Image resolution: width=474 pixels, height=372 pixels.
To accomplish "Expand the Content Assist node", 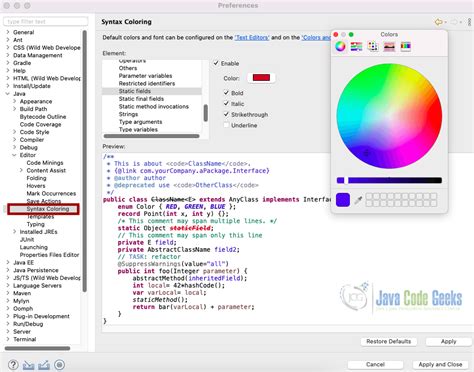I will point(21,170).
